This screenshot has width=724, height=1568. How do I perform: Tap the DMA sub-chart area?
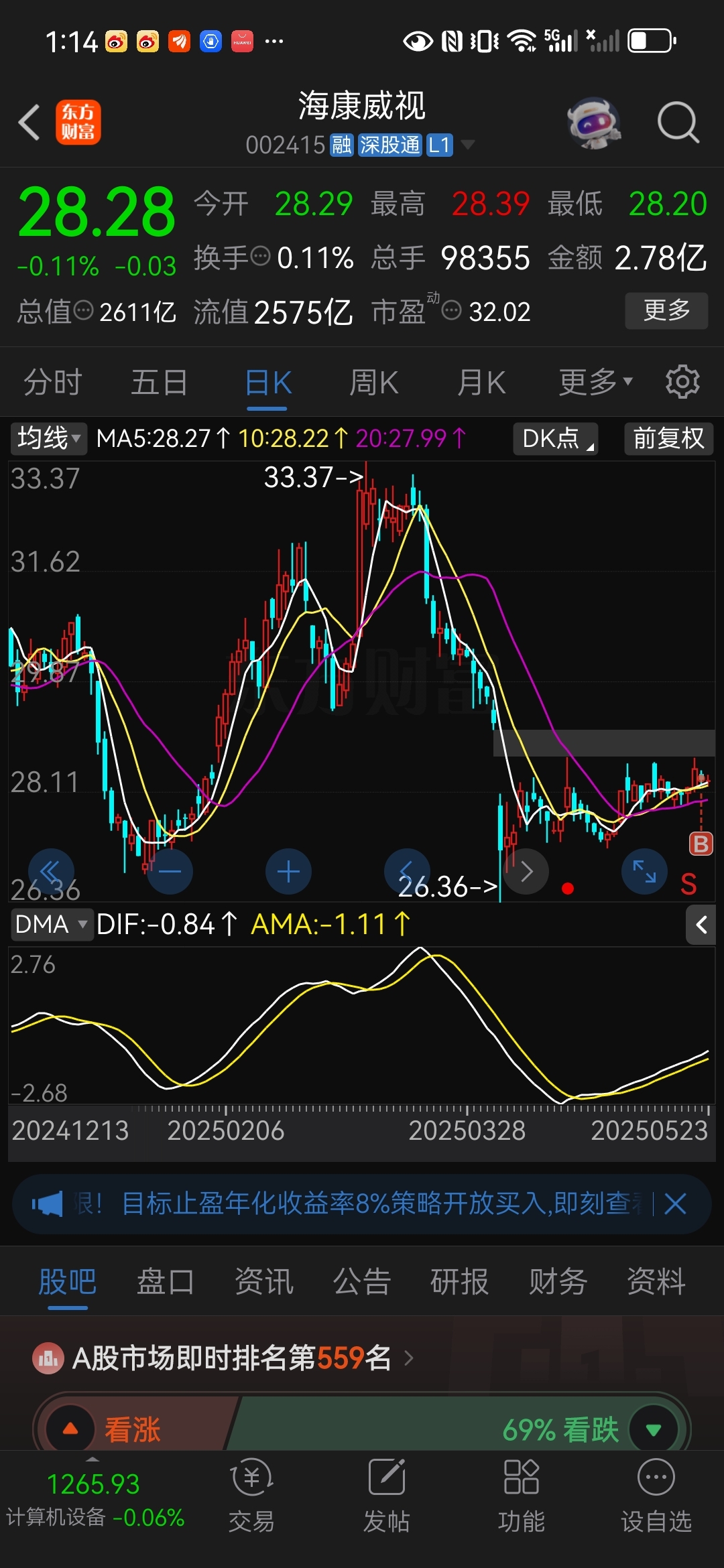click(362, 1025)
